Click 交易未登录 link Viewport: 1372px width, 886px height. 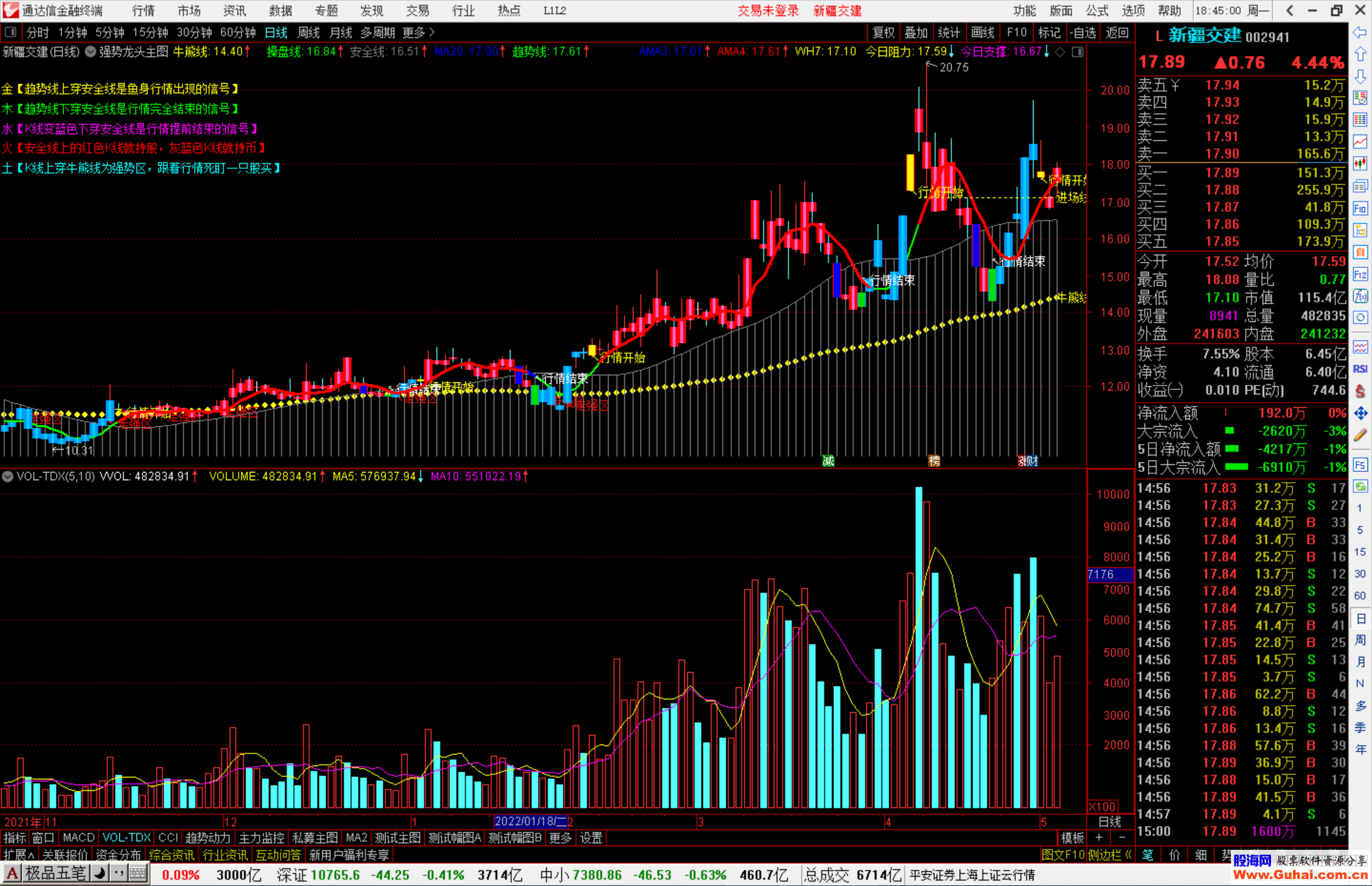coord(768,10)
